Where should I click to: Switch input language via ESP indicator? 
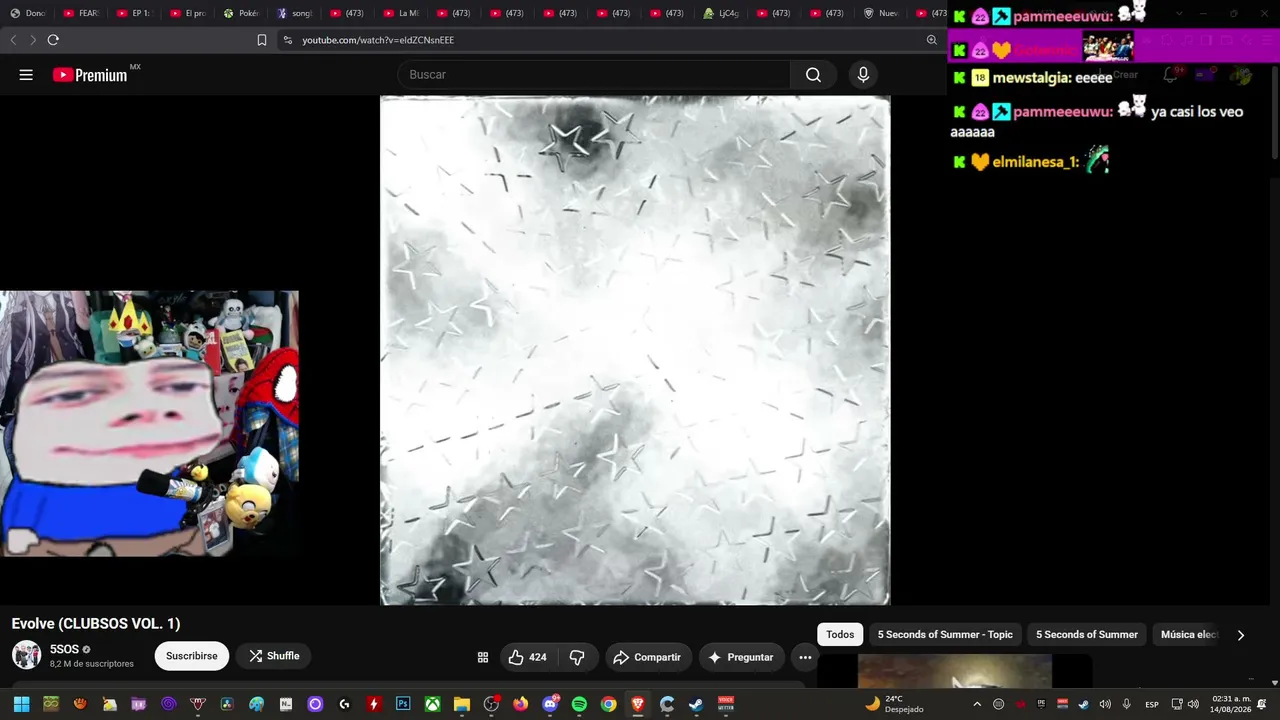pyautogui.click(x=1152, y=704)
